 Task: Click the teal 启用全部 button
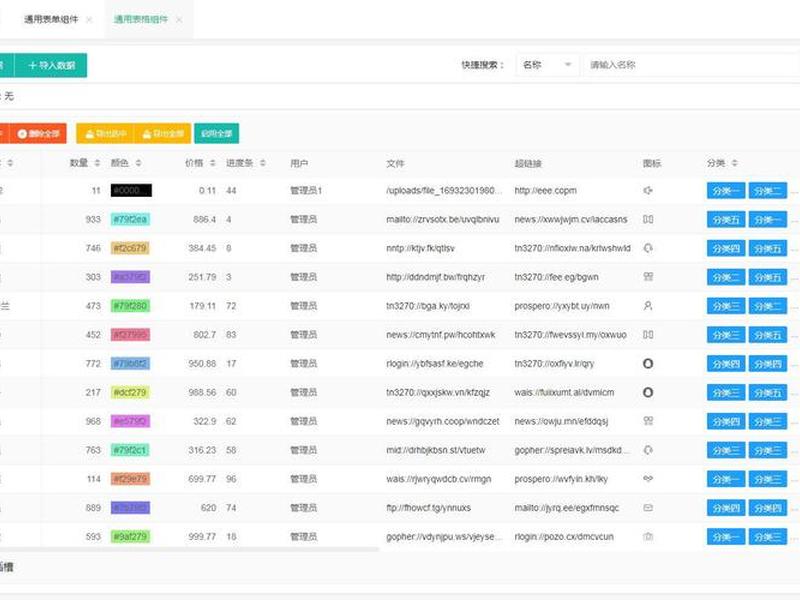216,134
